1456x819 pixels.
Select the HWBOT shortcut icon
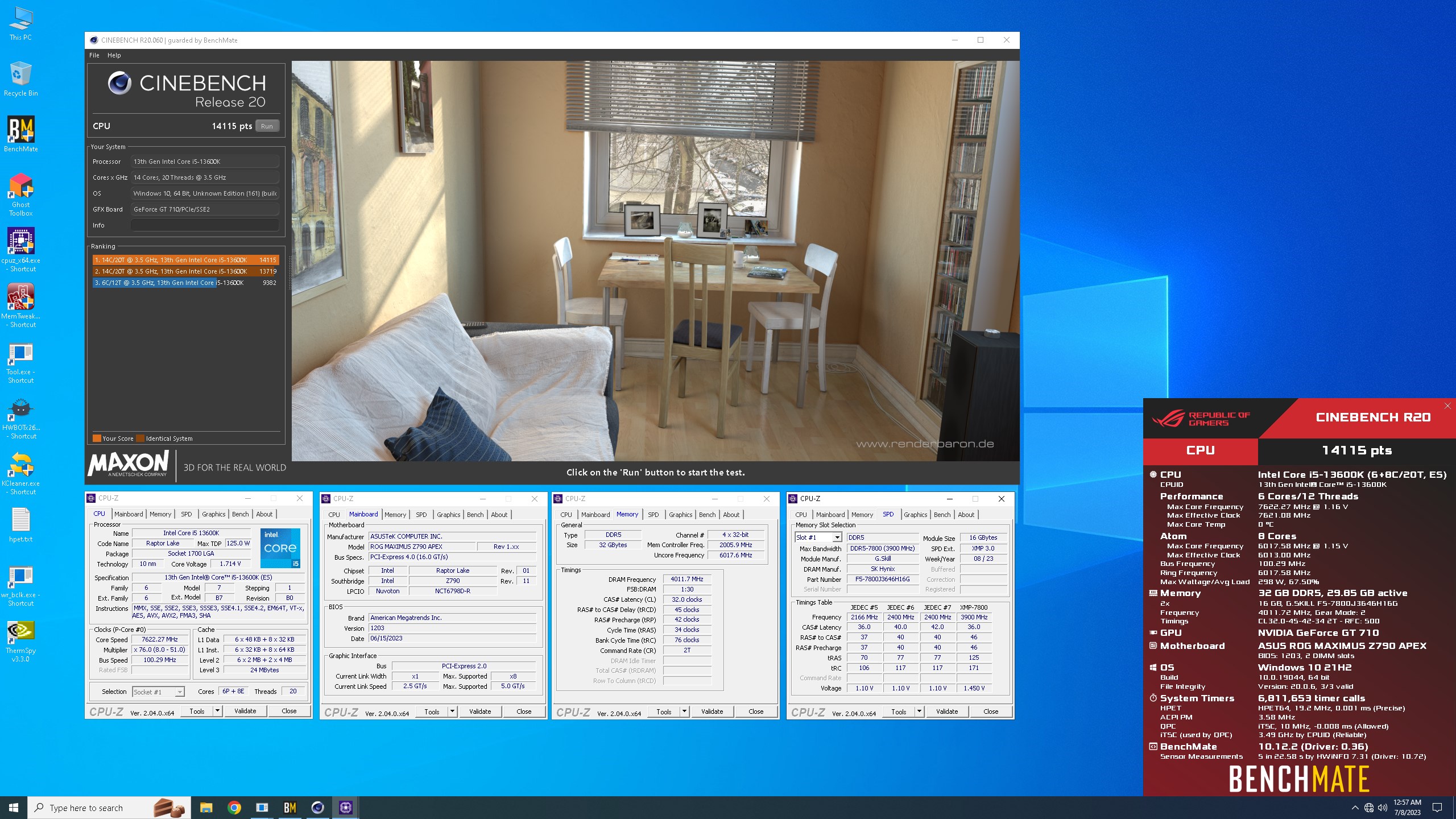20,417
